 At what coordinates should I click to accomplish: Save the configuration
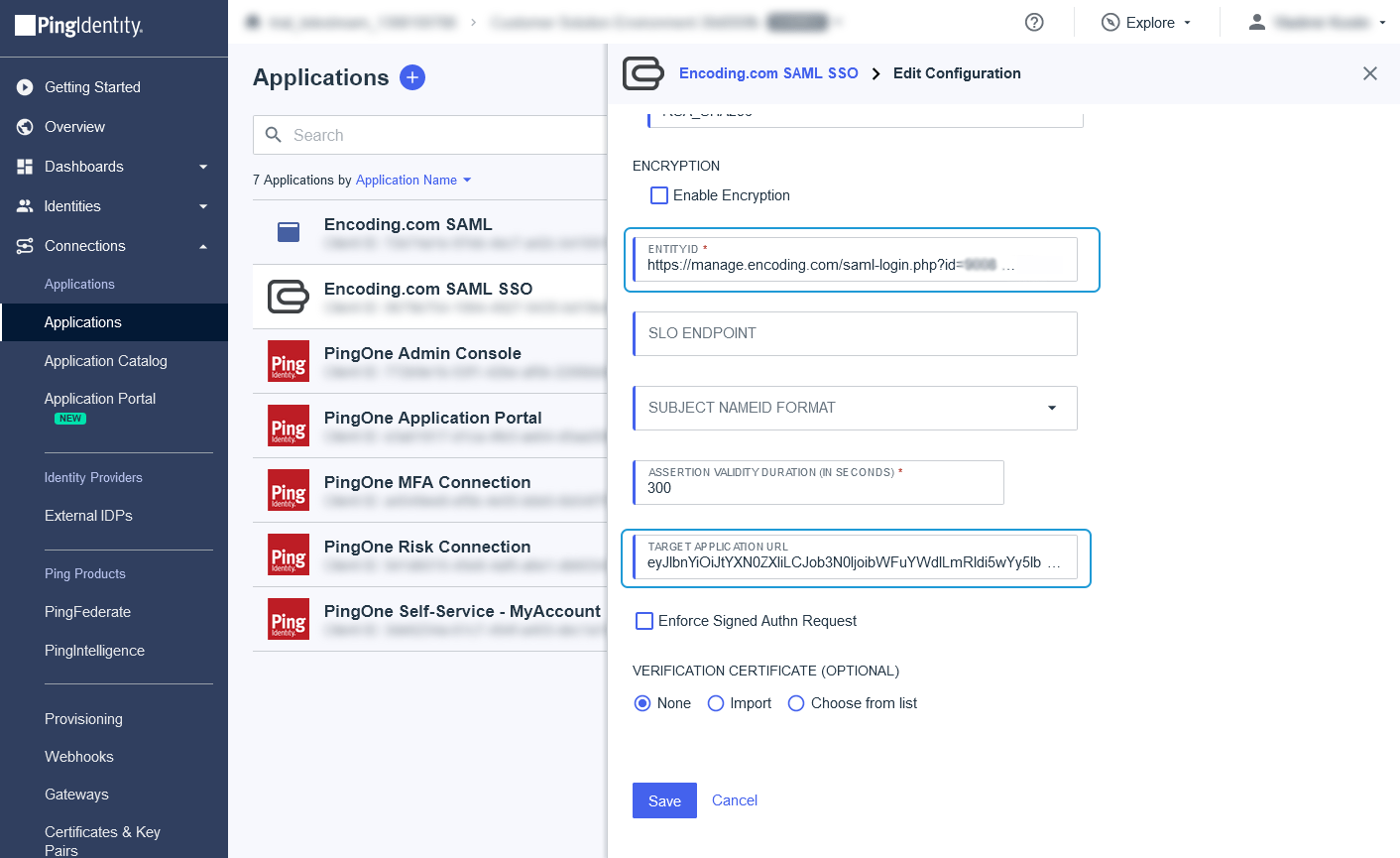tap(664, 800)
